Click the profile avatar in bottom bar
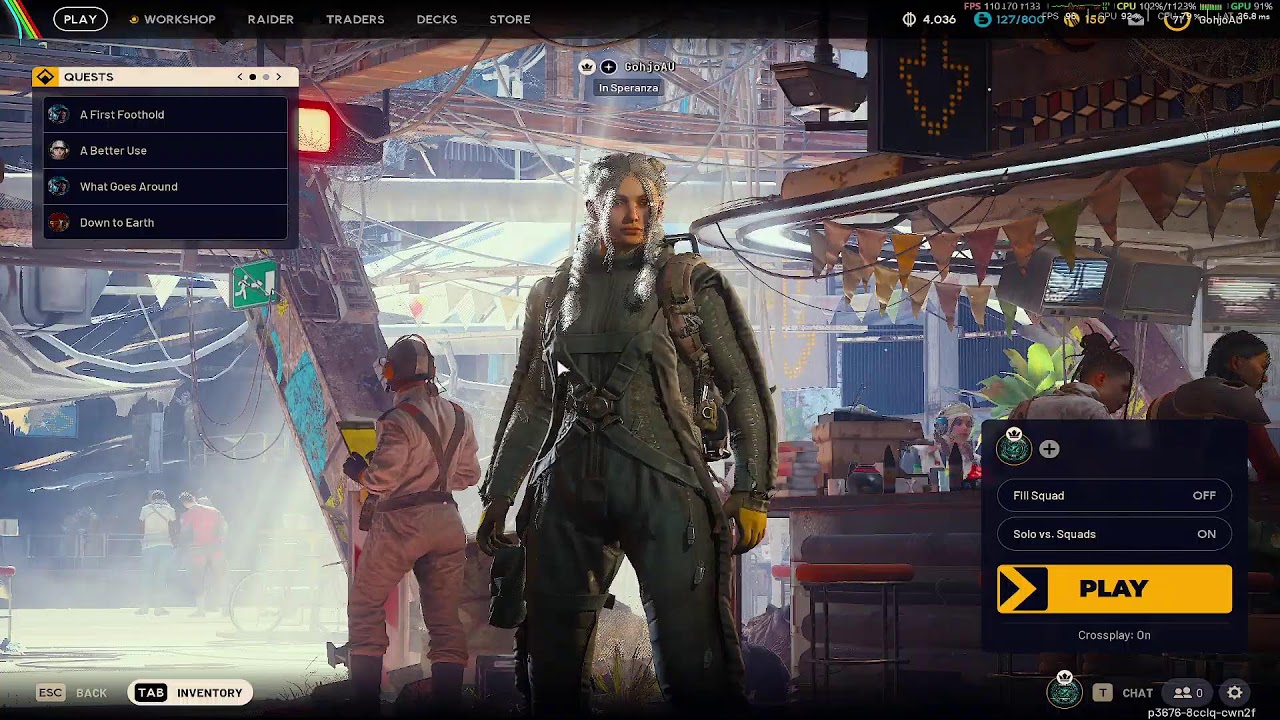Image resolution: width=1280 pixels, height=720 pixels. tap(1064, 690)
